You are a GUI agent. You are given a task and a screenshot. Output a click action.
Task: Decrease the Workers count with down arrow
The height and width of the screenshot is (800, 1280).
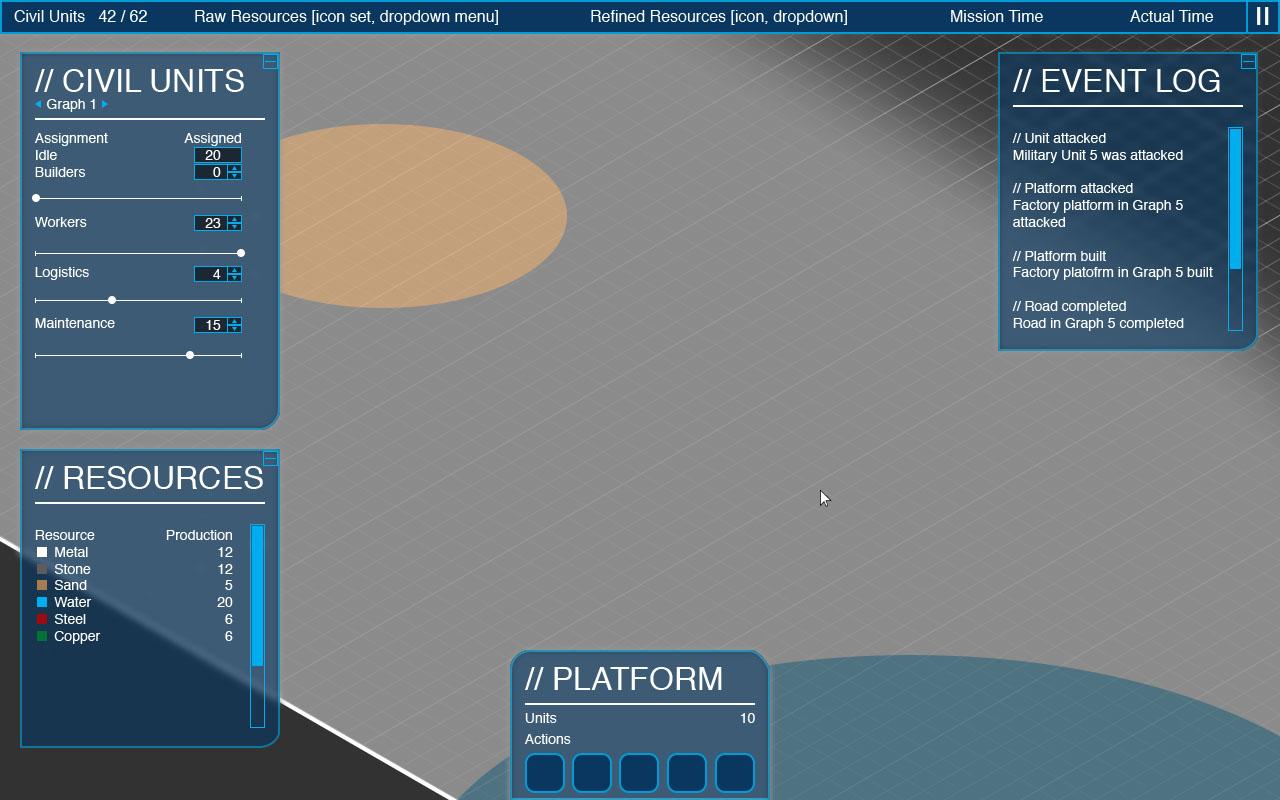pyautogui.click(x=234, y=226)
